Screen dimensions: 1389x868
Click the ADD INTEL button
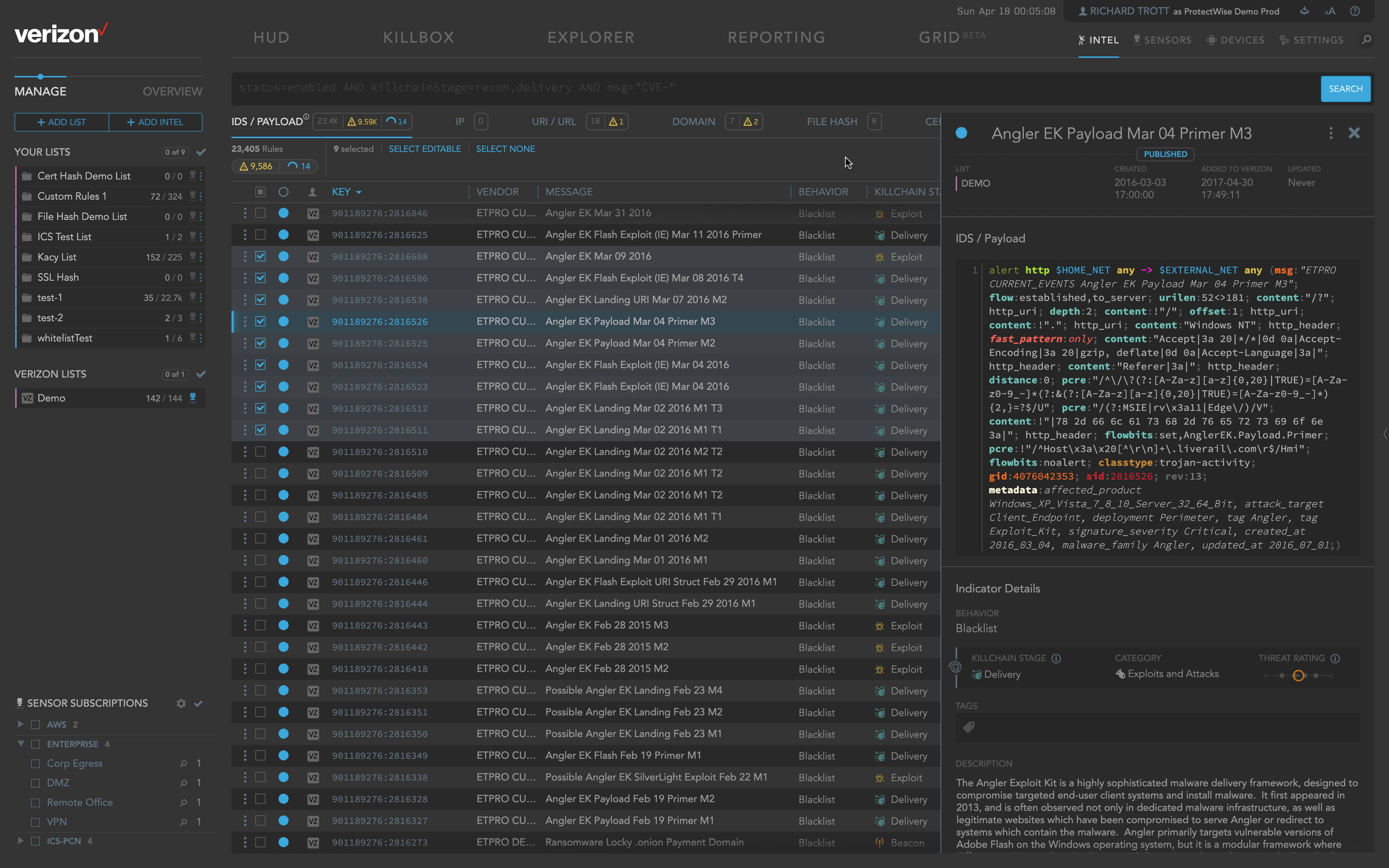coord(155,122)
